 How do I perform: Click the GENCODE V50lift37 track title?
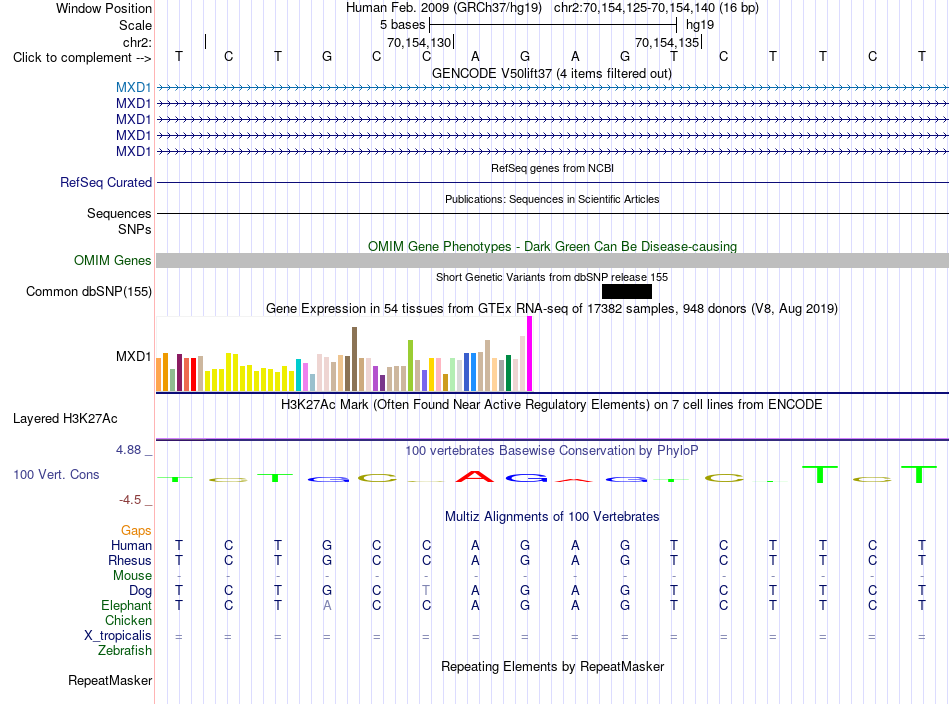tap(552, 73)
